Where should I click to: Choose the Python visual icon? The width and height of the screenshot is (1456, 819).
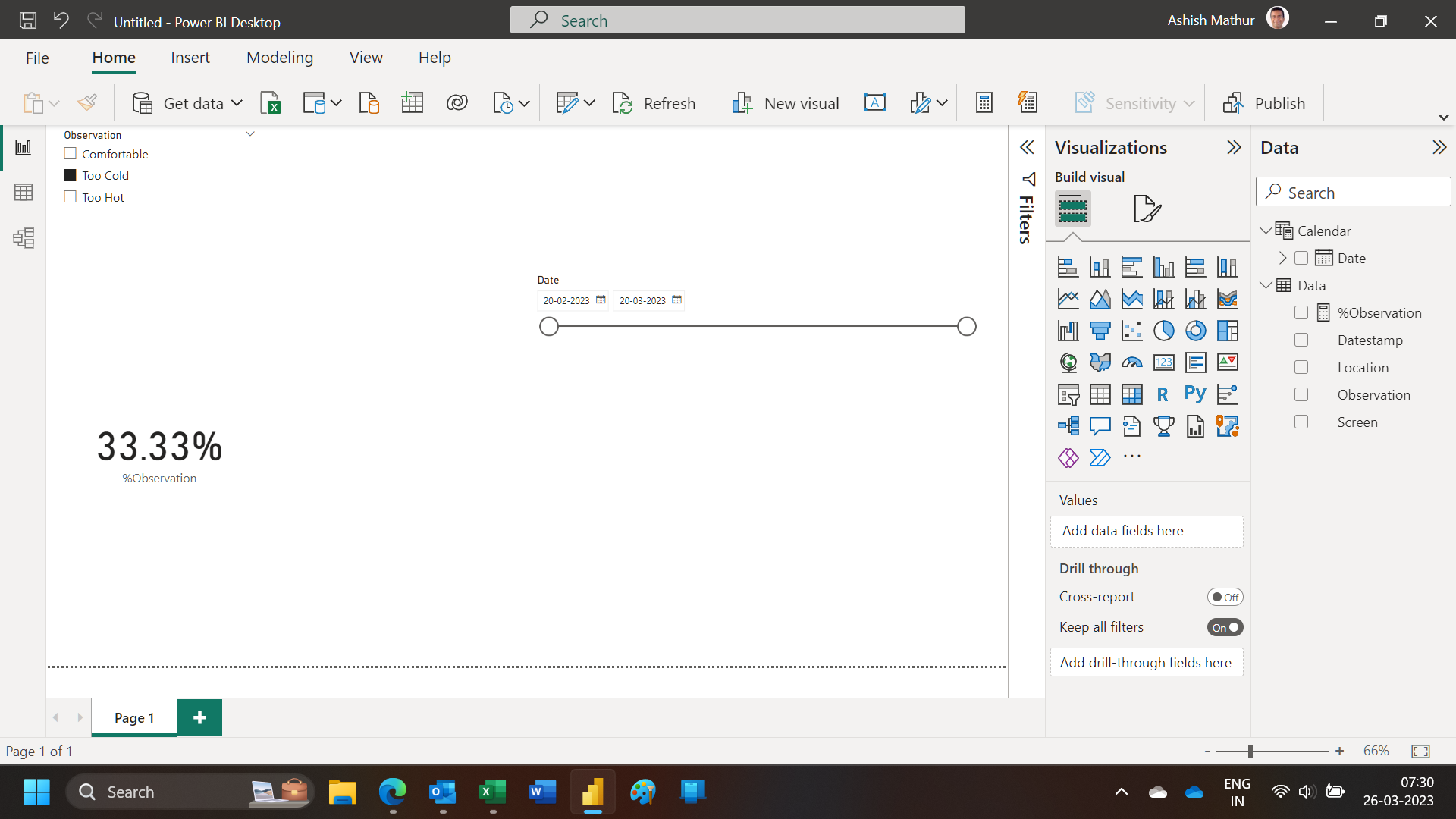(1195, 394)
